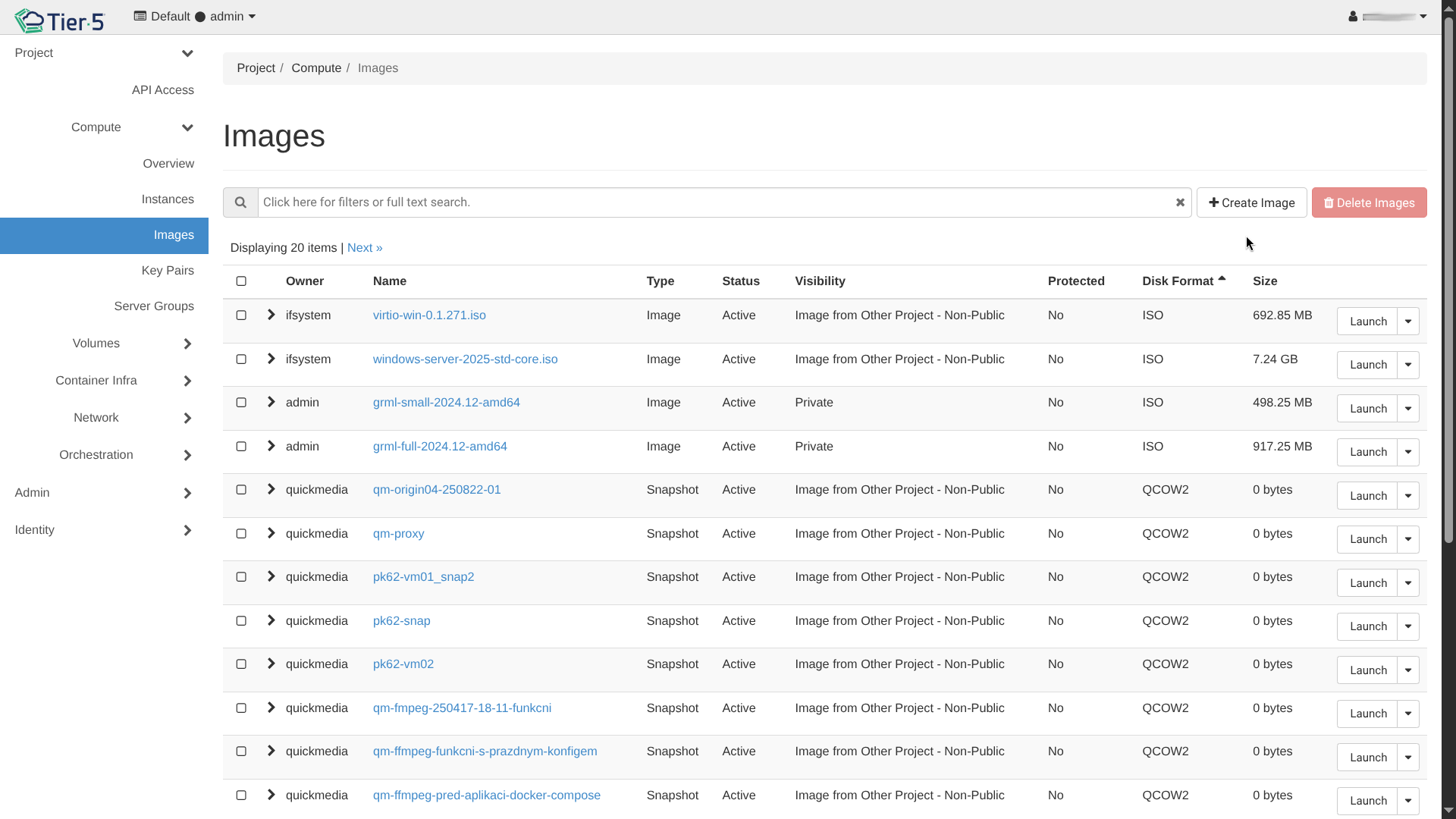Check the select-all images checkbox

(x=241, y=281)
